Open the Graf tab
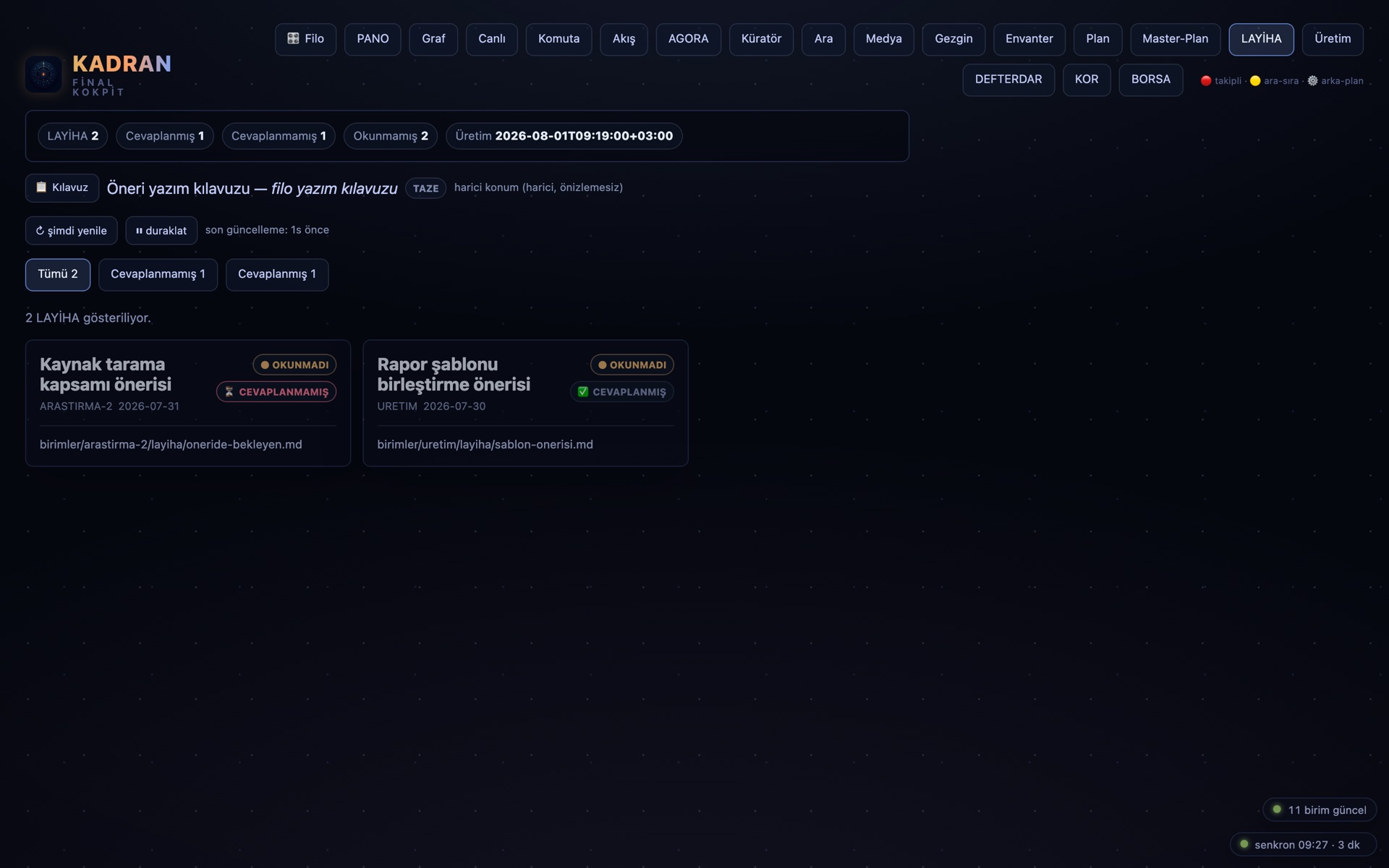The height and width of the screenshot is (868, 1389). (x=433, y=39)
